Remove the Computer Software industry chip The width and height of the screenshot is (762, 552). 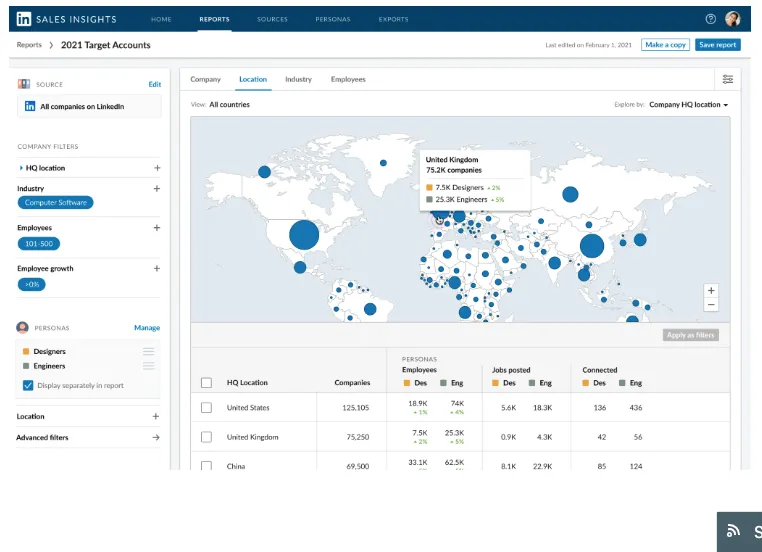pos(55,203)
